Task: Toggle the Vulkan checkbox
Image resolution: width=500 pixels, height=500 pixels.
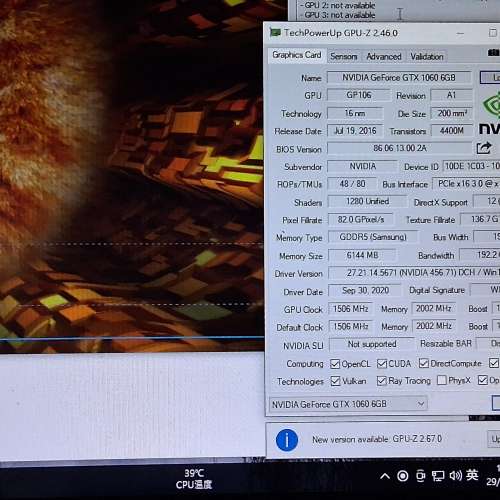Action: pos(335,381)
